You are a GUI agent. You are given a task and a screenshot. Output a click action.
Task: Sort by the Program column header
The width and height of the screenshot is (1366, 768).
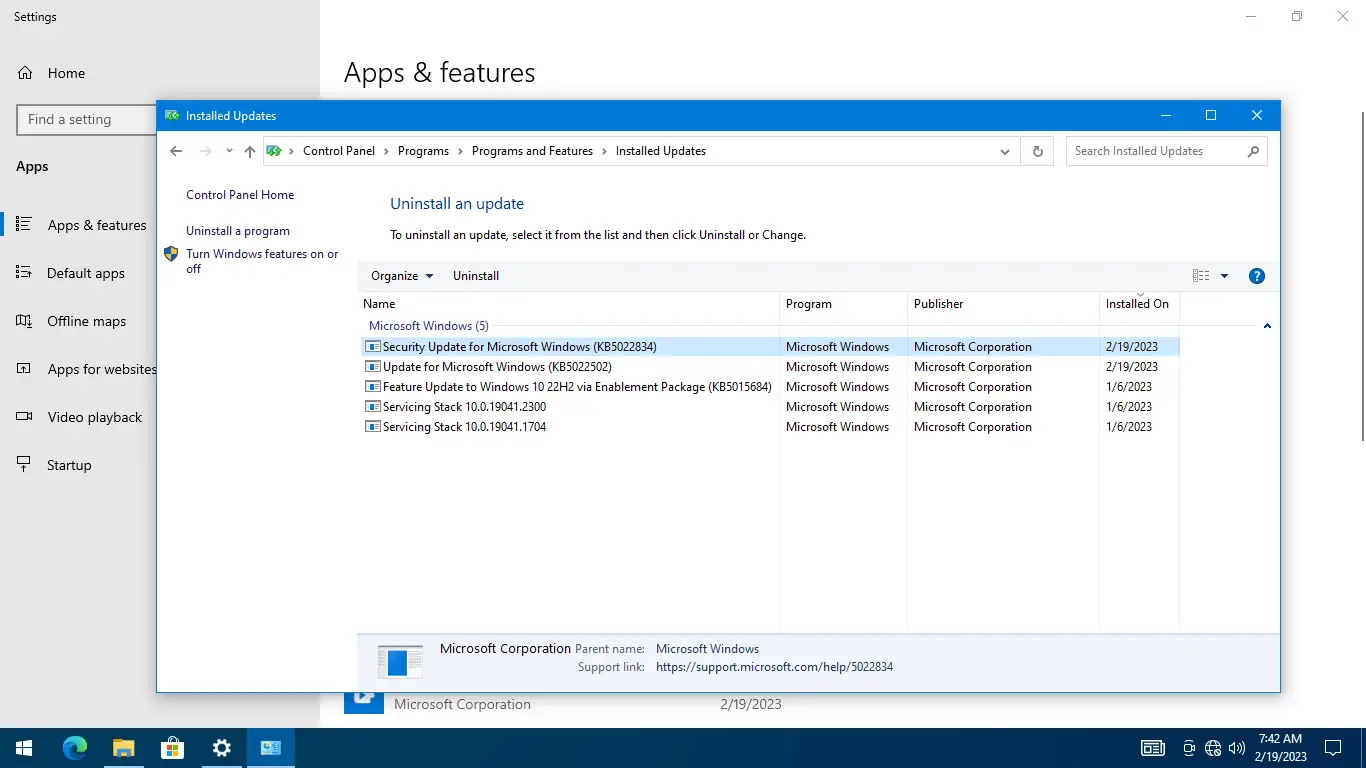[x=843, y=304]
